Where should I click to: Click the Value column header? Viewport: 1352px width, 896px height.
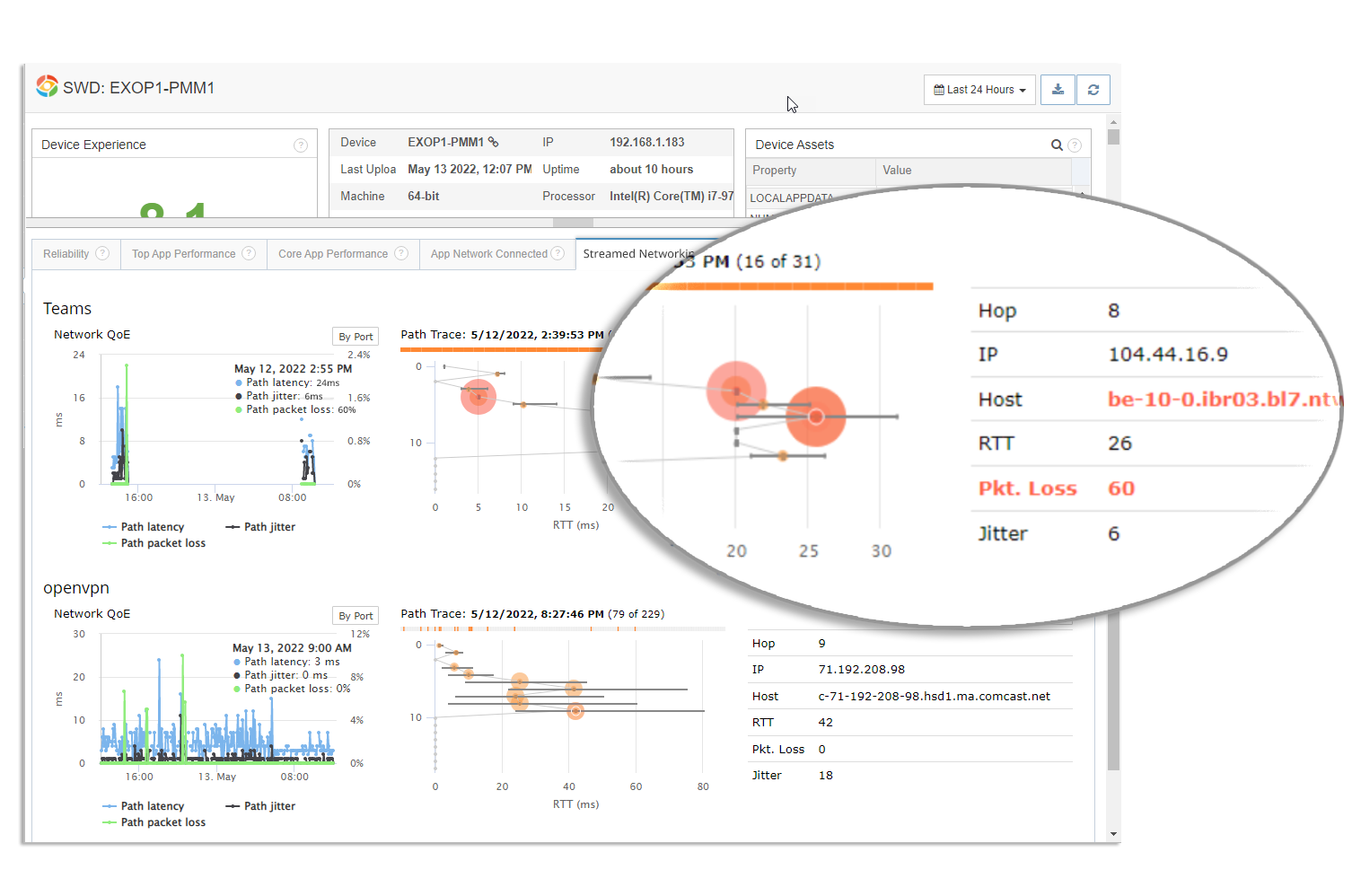(x=974, y=171)
